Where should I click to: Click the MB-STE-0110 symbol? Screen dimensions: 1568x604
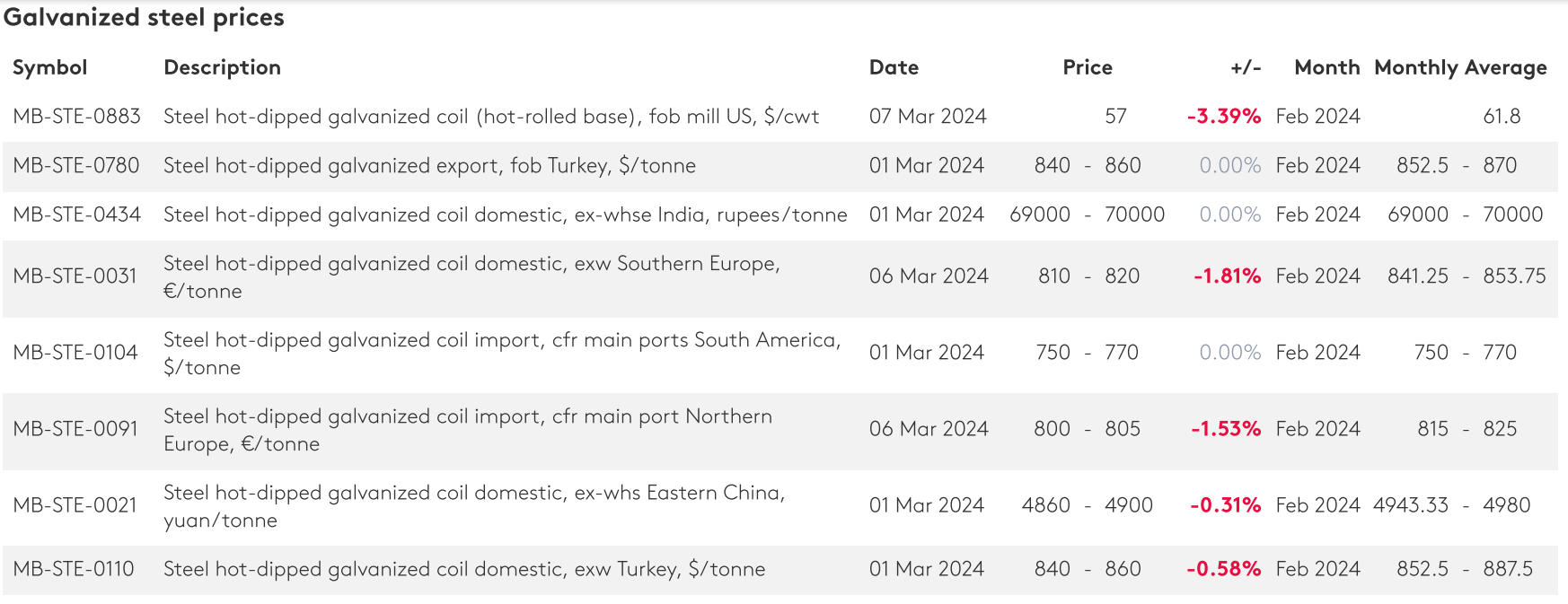coord(74,569)
